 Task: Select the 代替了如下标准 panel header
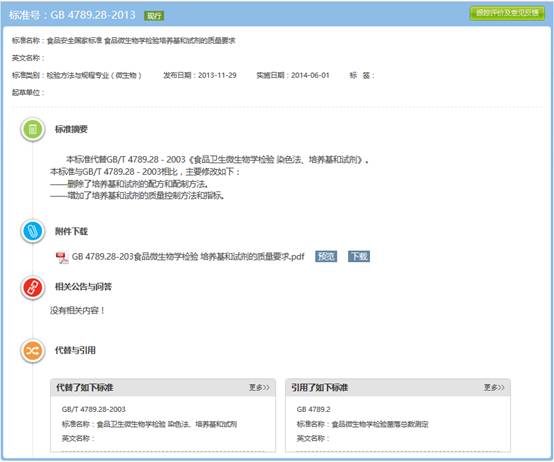pos(163,387)
